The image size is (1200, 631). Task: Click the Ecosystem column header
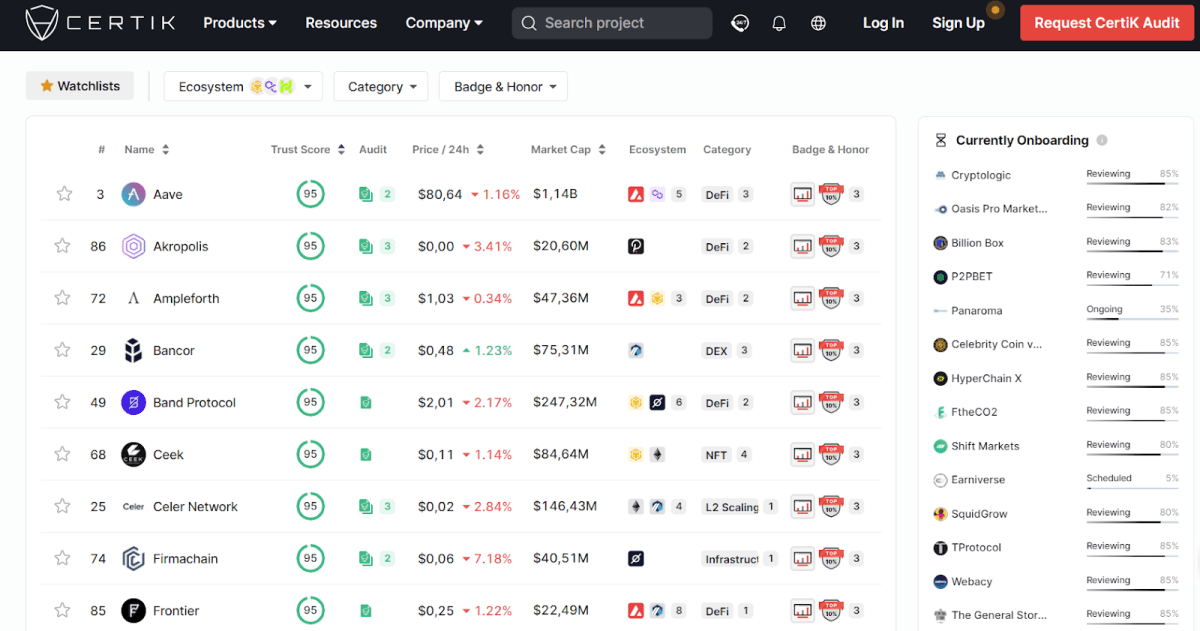click(x=657, y=150)
